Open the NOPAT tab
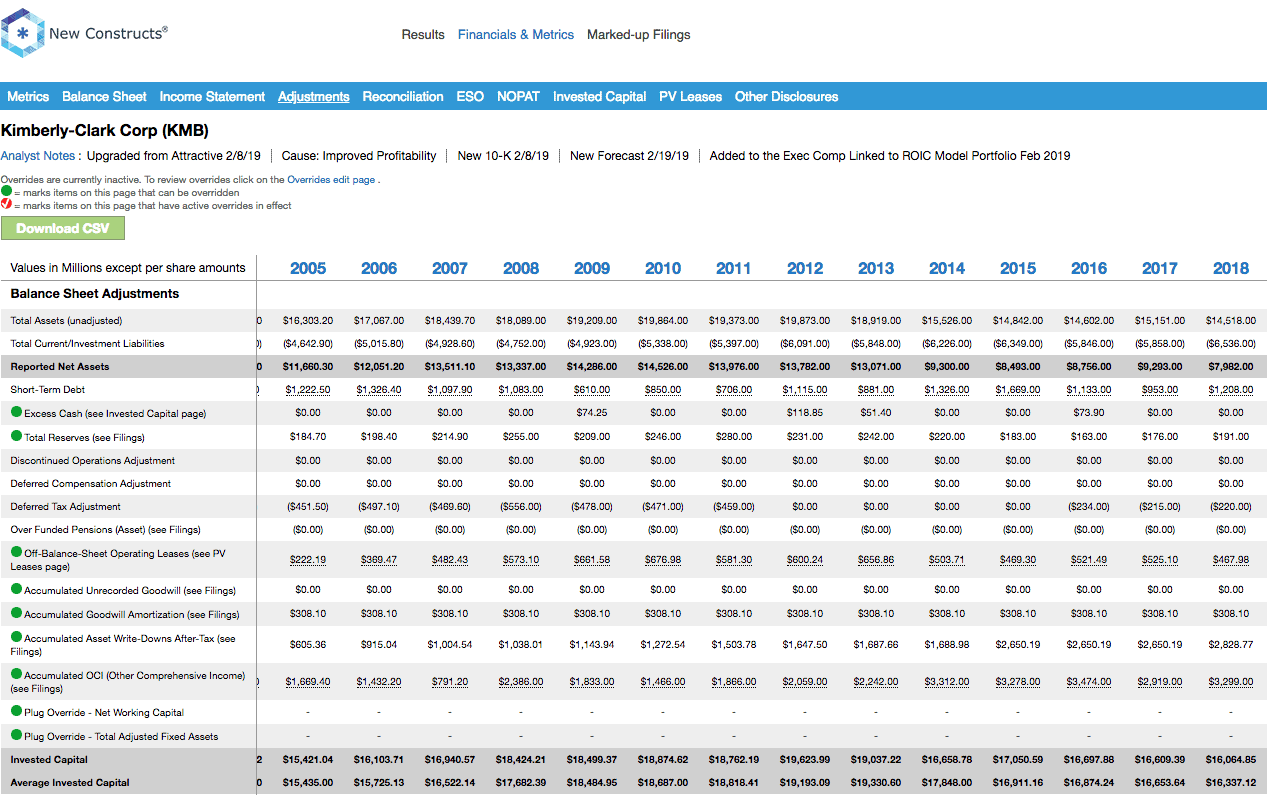Image resolution: width=1267 pixels, height=795 pixels. 518,97
